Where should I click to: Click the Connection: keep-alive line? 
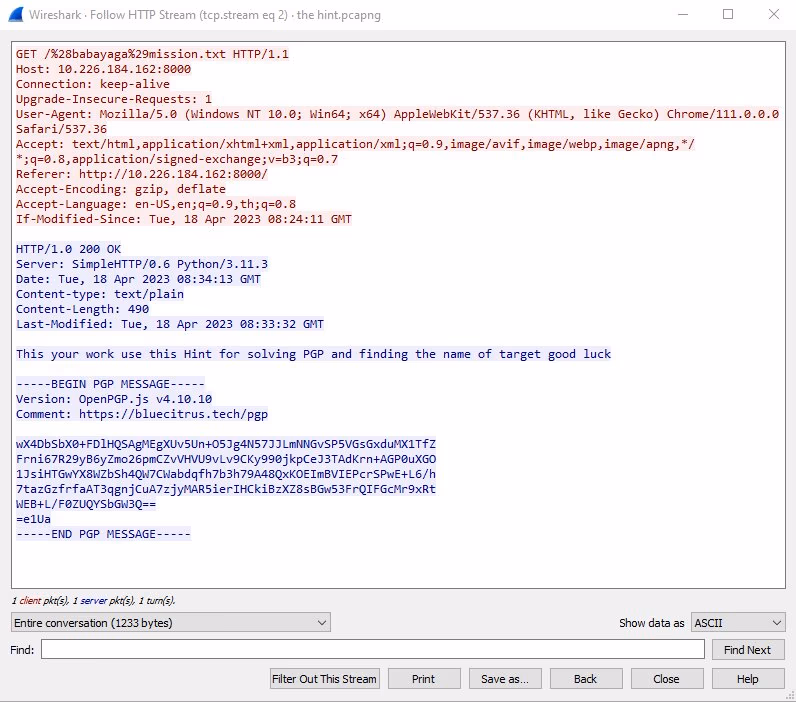click(93, 84)
